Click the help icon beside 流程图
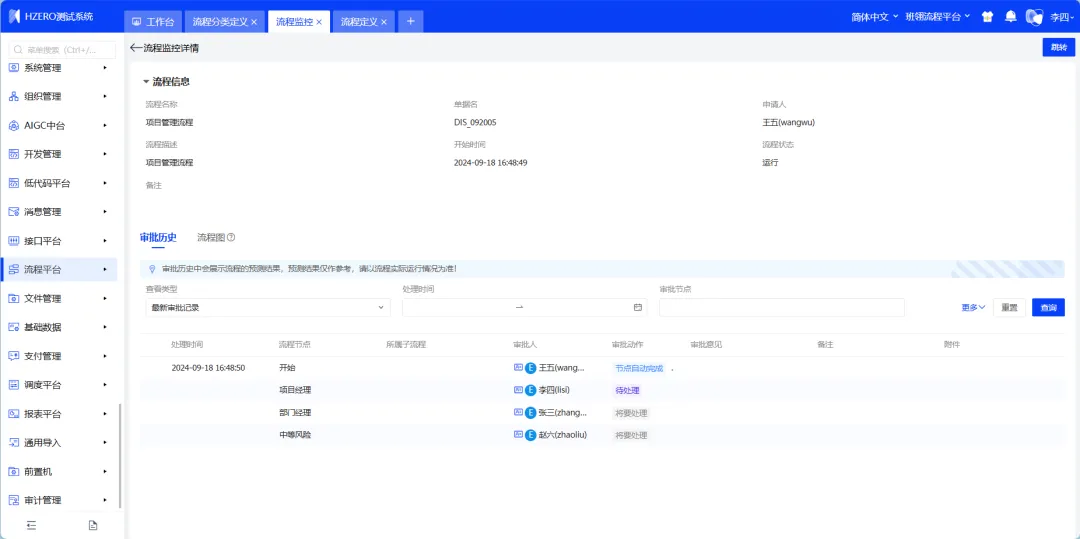Screen dimensions: 1080x539 coord(231,237)
